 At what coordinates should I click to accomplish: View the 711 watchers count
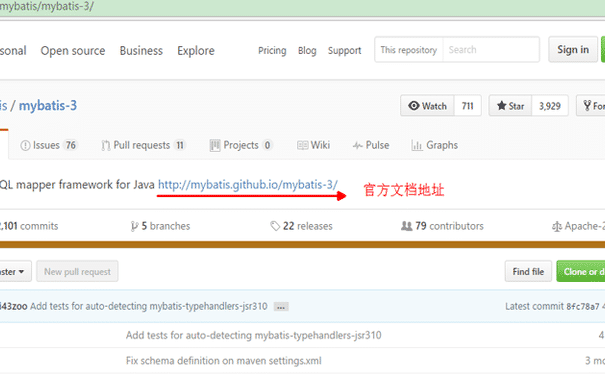pos(468,106)
